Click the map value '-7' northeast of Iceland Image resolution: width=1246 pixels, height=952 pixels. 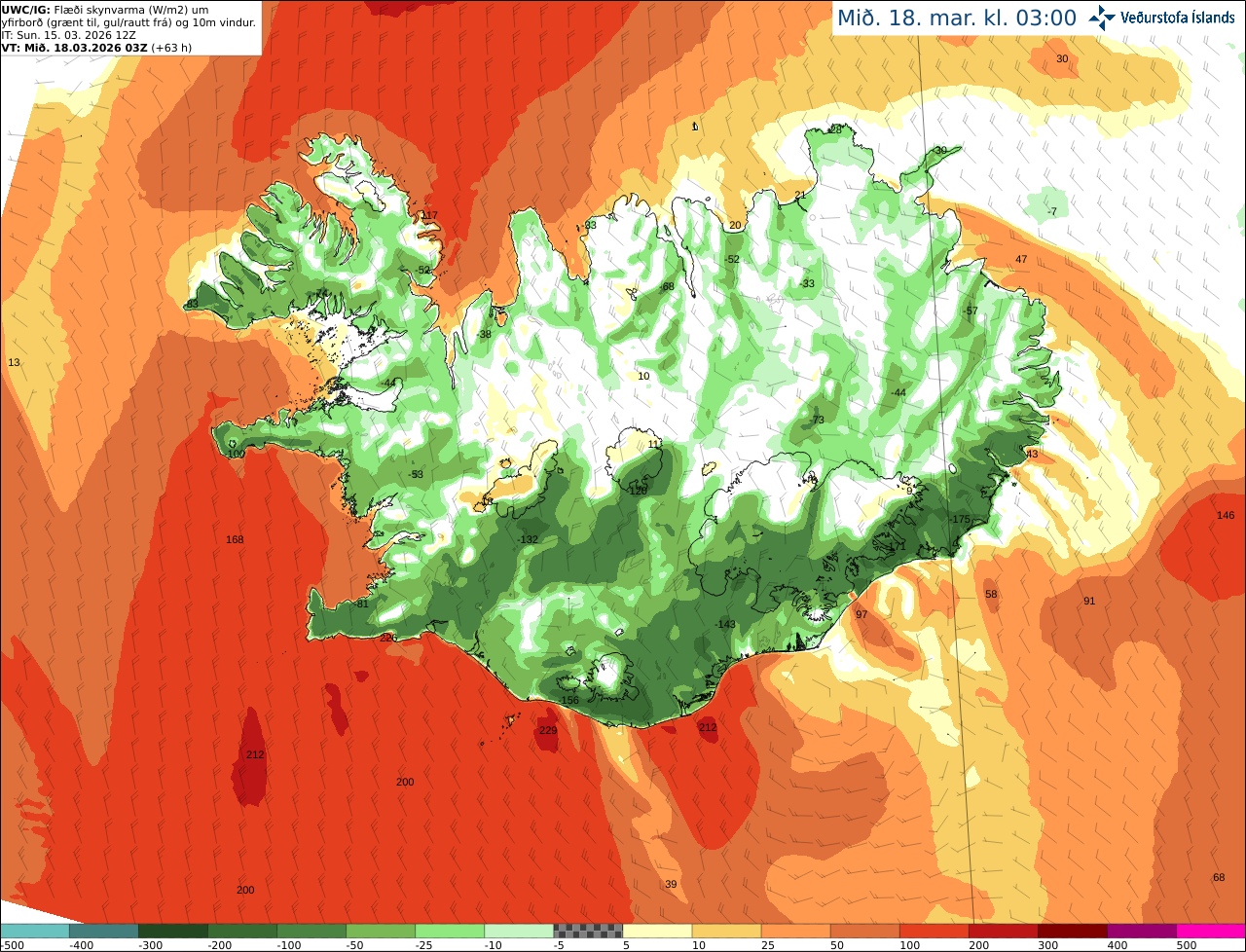(x=1051, y=211)
